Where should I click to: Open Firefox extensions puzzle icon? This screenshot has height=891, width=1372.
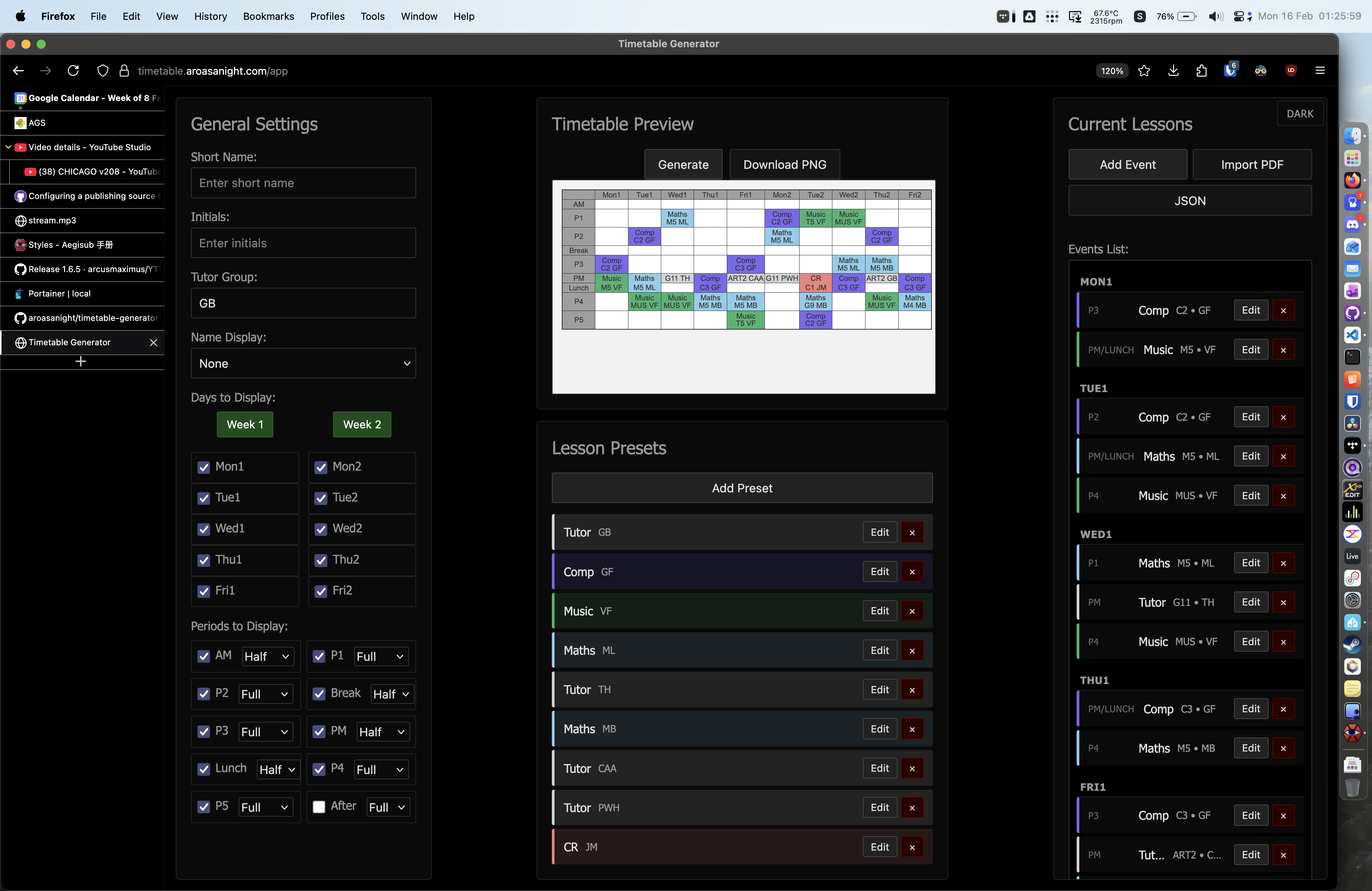[1201, 70]
